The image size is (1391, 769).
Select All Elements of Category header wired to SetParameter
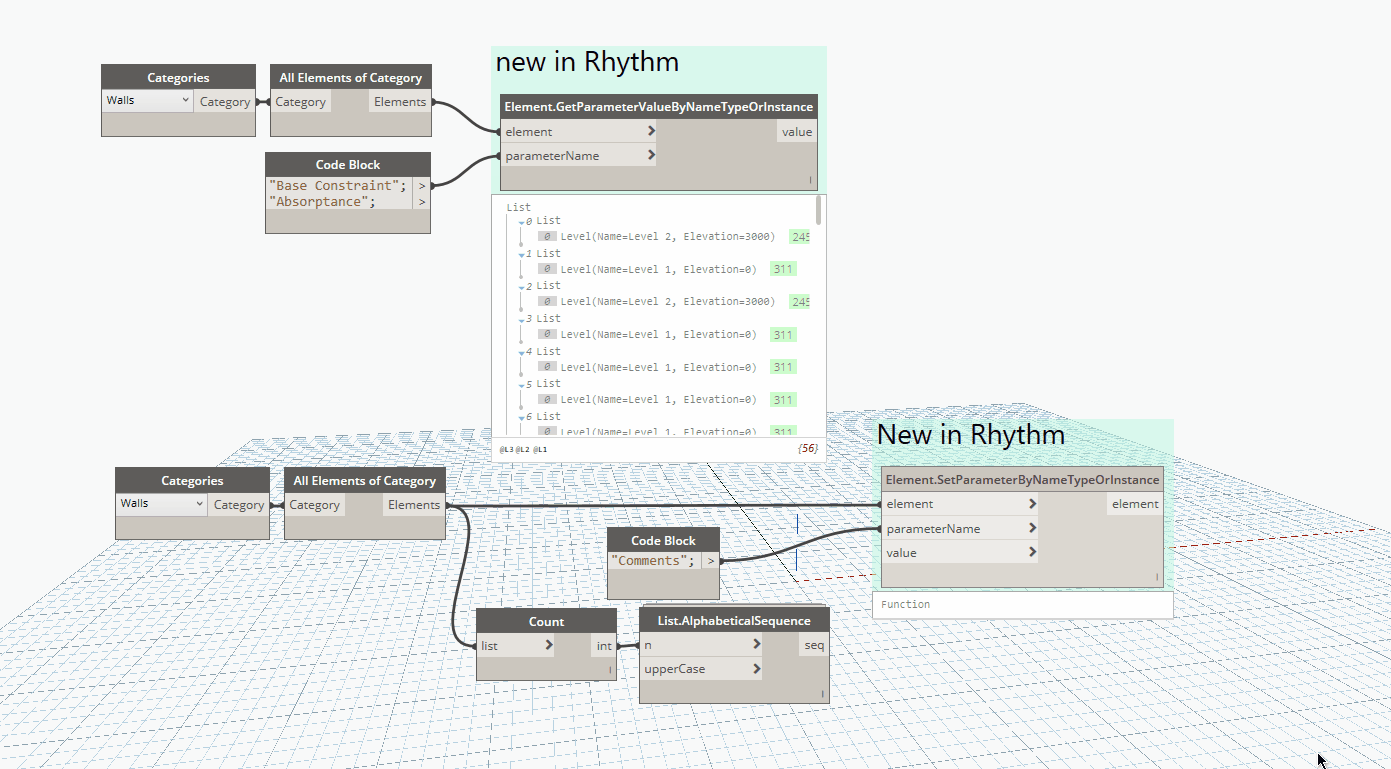click(365, 480)
